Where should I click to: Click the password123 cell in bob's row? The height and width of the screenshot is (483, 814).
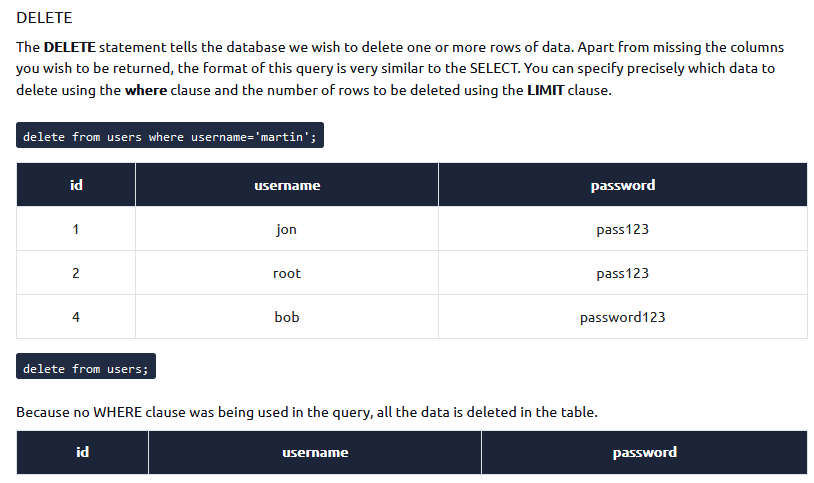click(x=622, y=317)
